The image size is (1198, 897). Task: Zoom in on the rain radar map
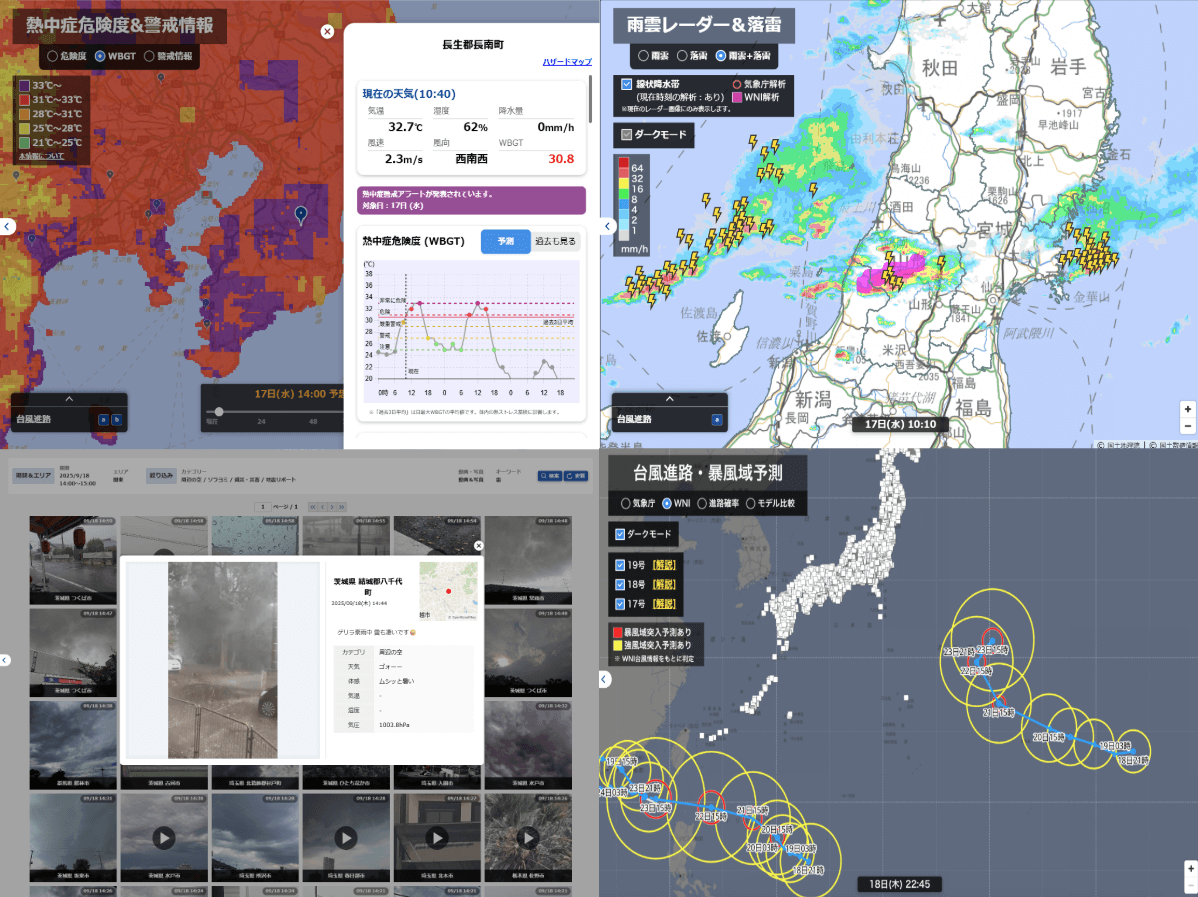[1188, 409]
